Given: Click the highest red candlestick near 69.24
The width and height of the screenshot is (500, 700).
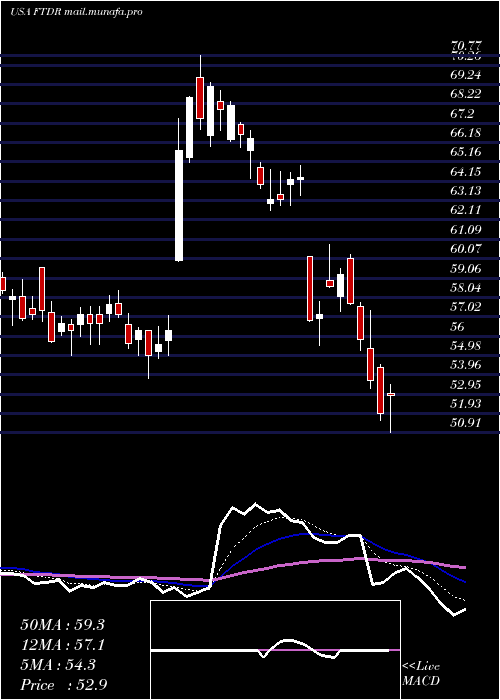Looking at the screenshot, I should tap(200, 98).
